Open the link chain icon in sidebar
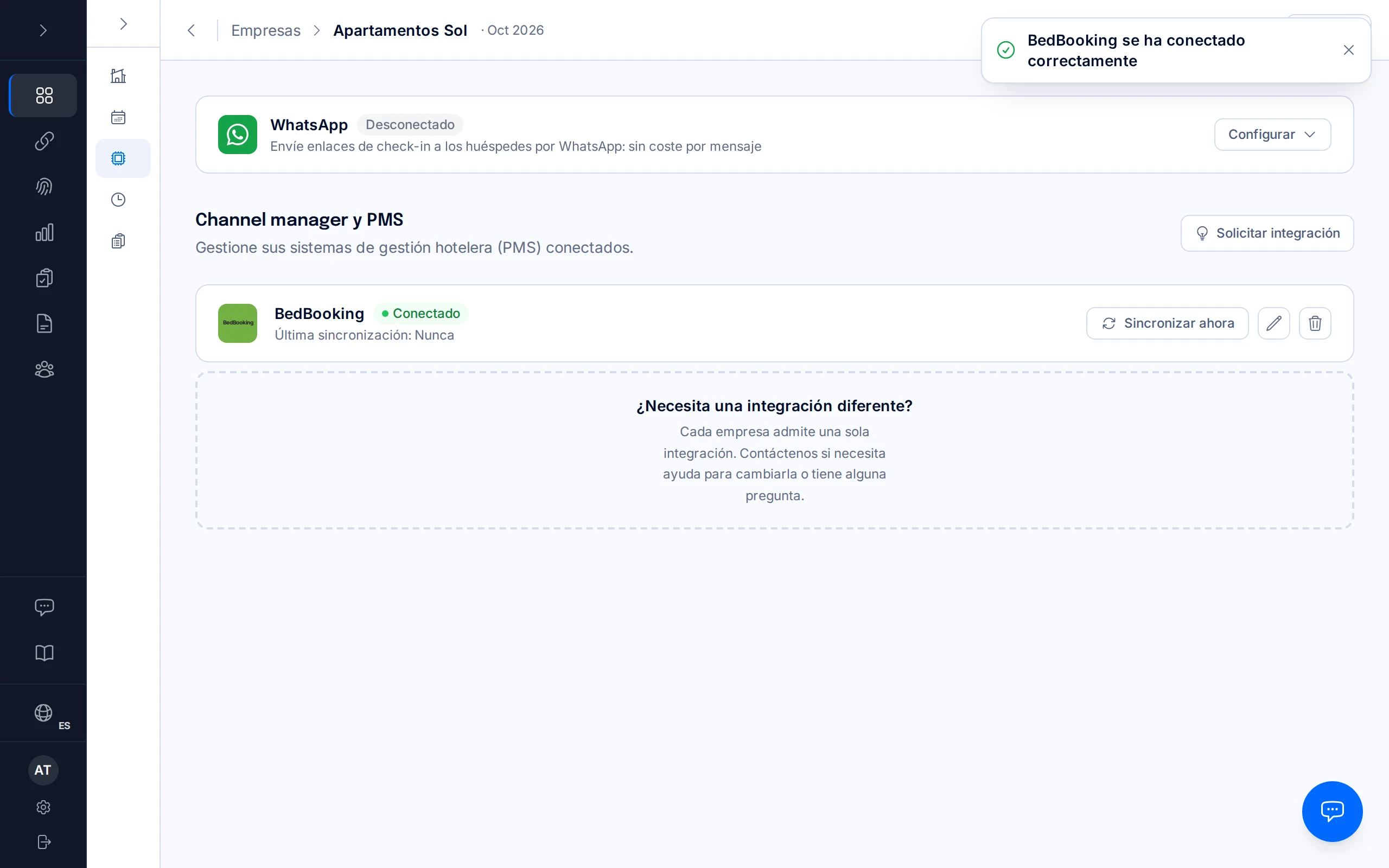This screenshot has width=1389, height=868. 43,141
